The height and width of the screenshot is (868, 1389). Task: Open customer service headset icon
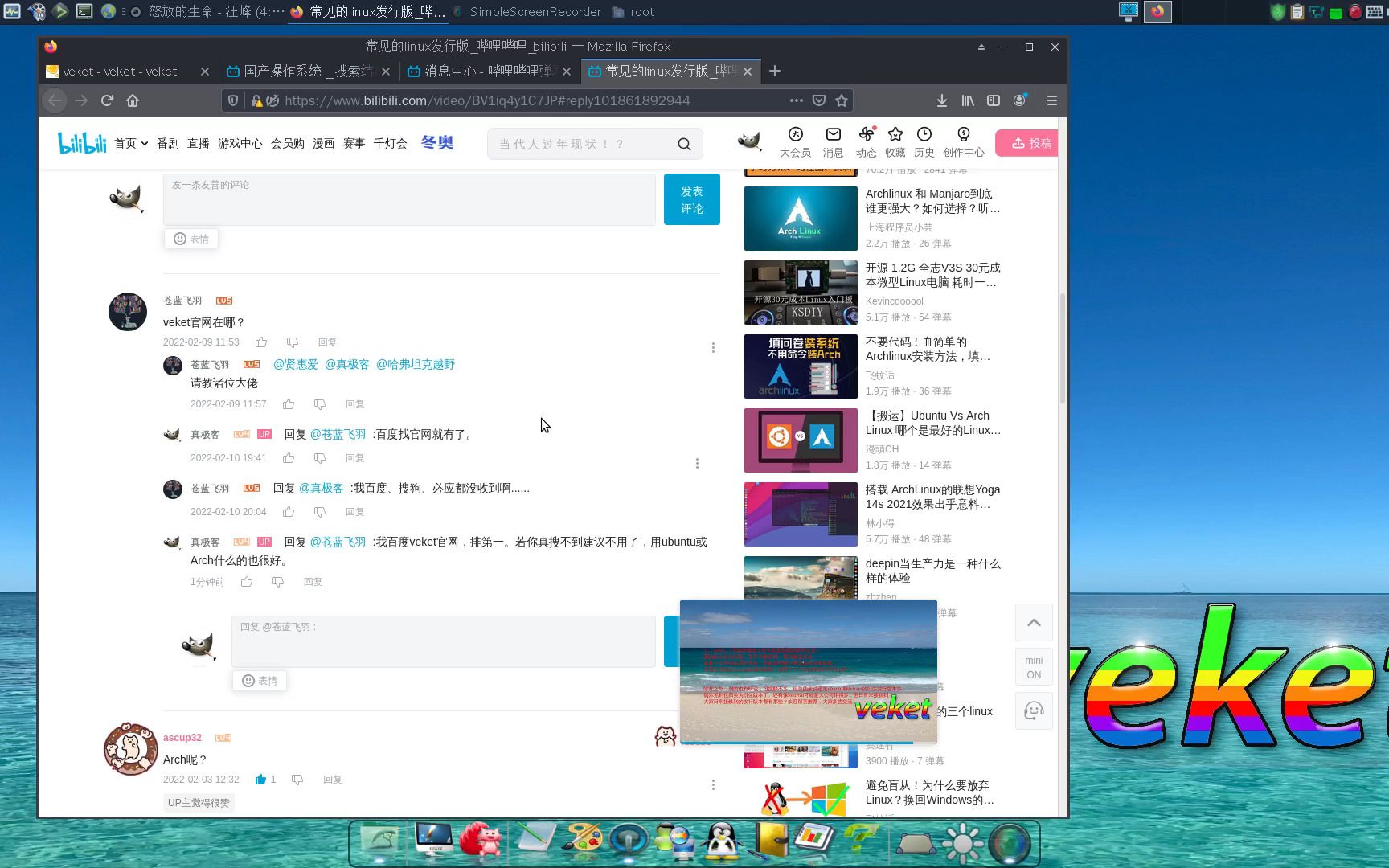(x=1034, y=711)
